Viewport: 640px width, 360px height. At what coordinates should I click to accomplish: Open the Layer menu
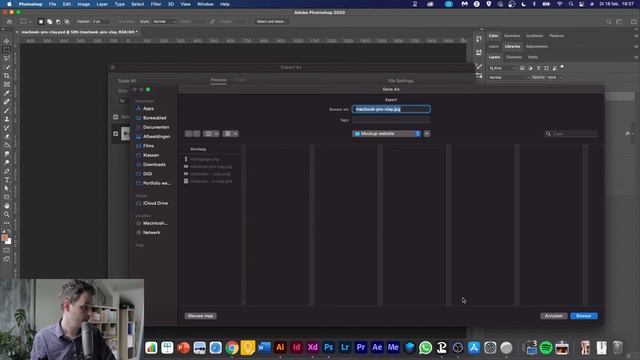(x=102, y=4)
